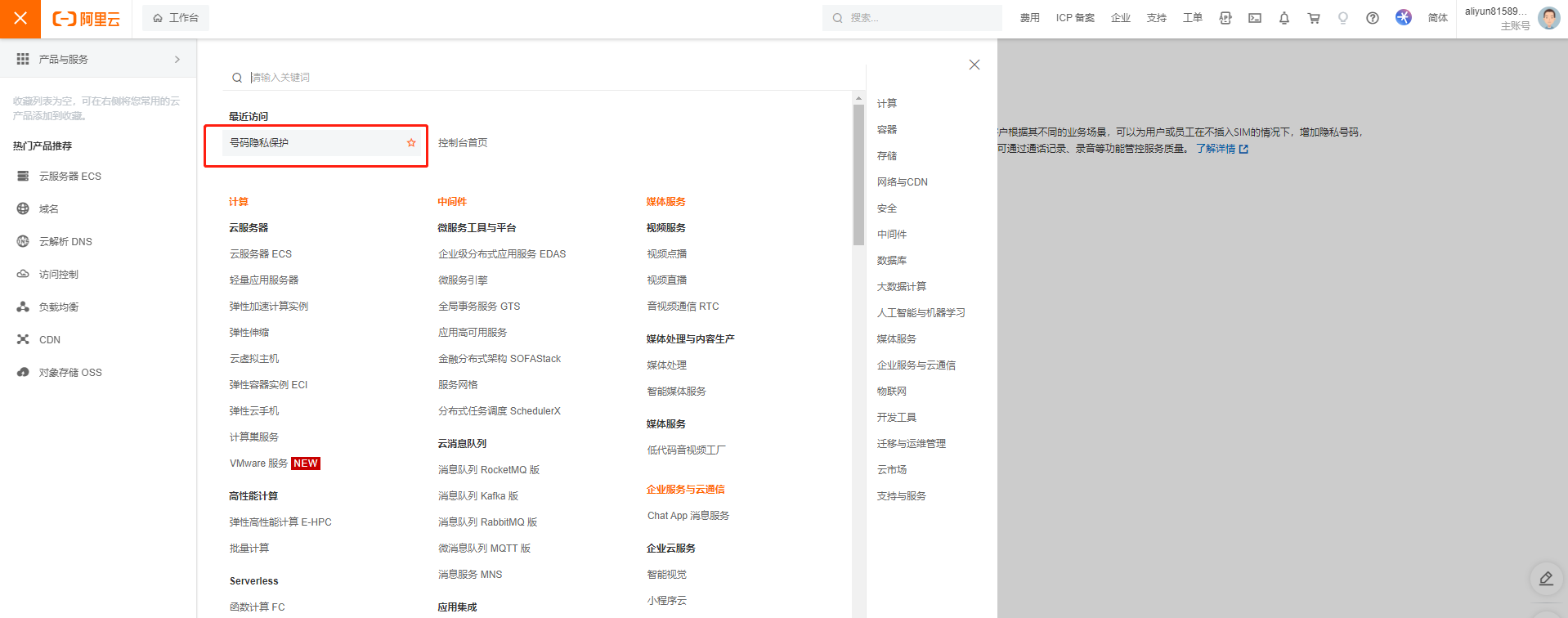Click the product list scrollbar thumb
The width and height of the screenshot is (1568, 618).
(x=858, y=174)
